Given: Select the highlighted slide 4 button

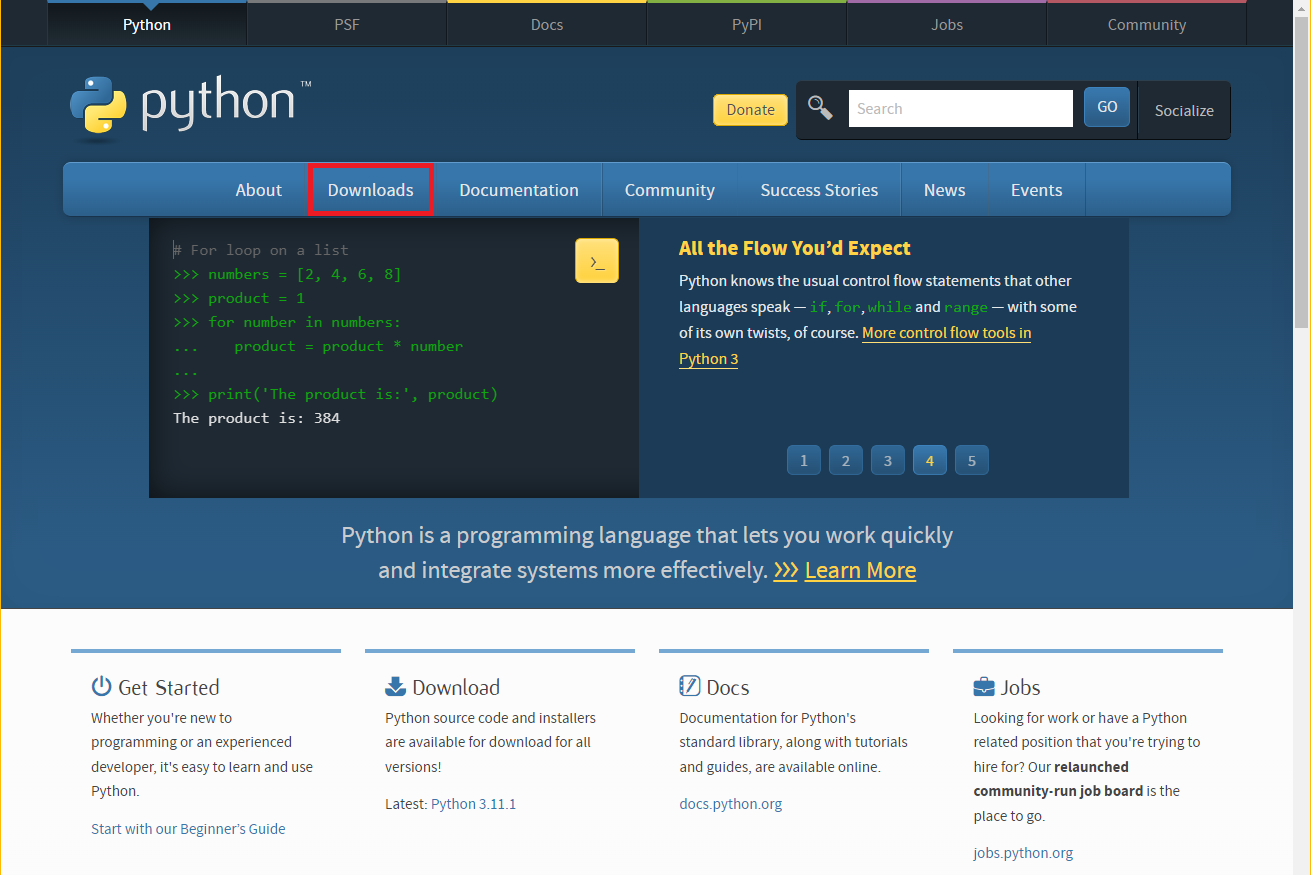Looking at the screenshot, I should [930, 460].
